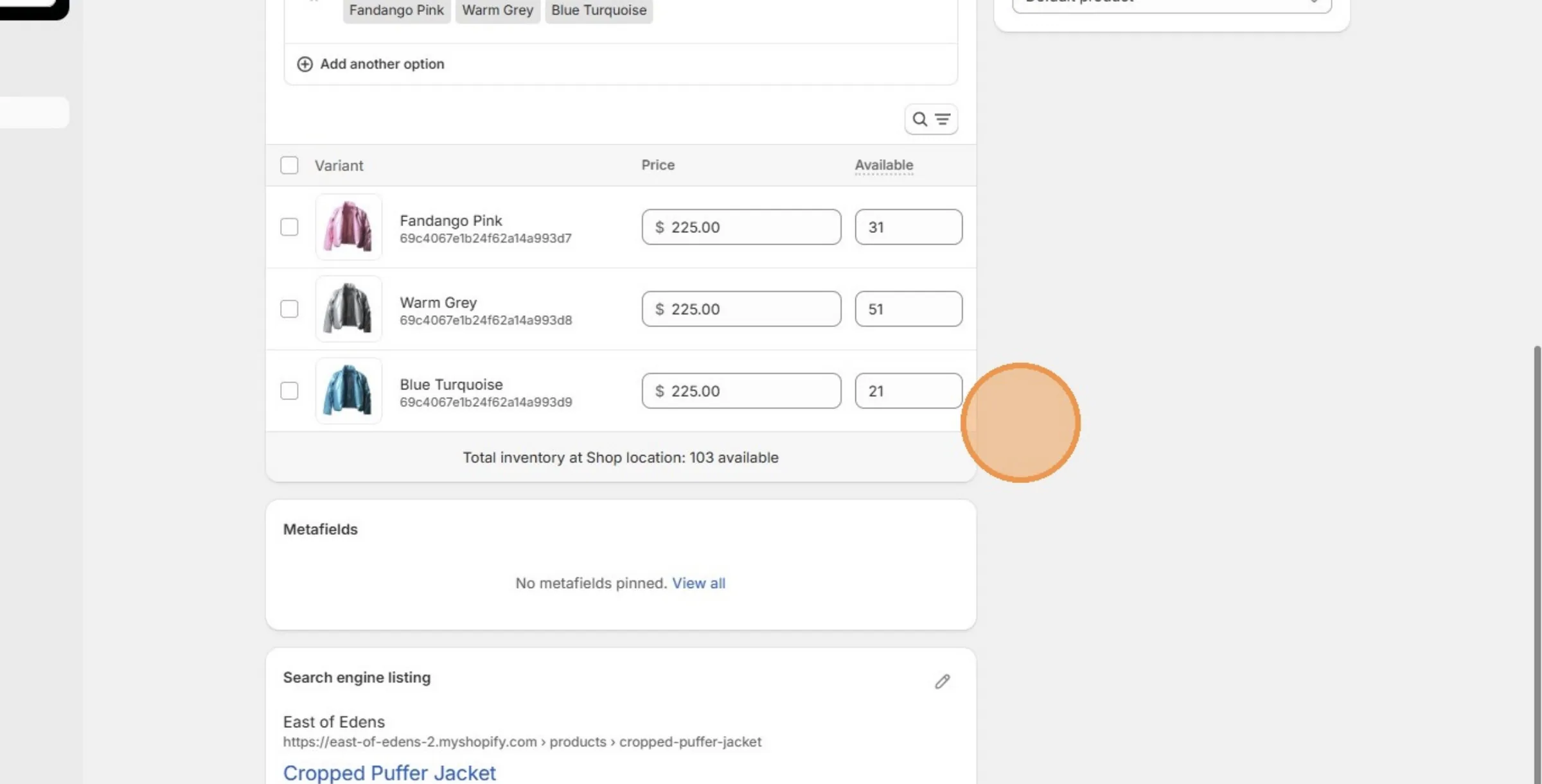Click the myshopify product URL text

click(522, 742)
